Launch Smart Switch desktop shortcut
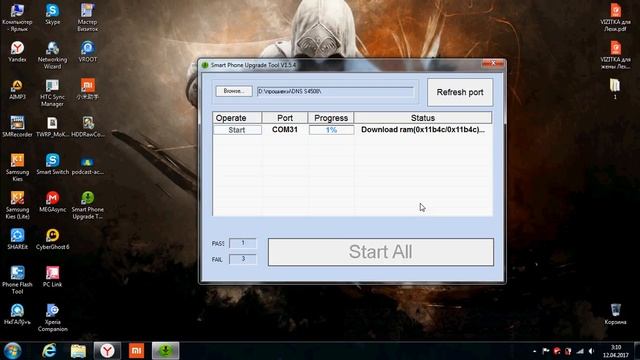 pyautogui.click(x=52, y=164)
